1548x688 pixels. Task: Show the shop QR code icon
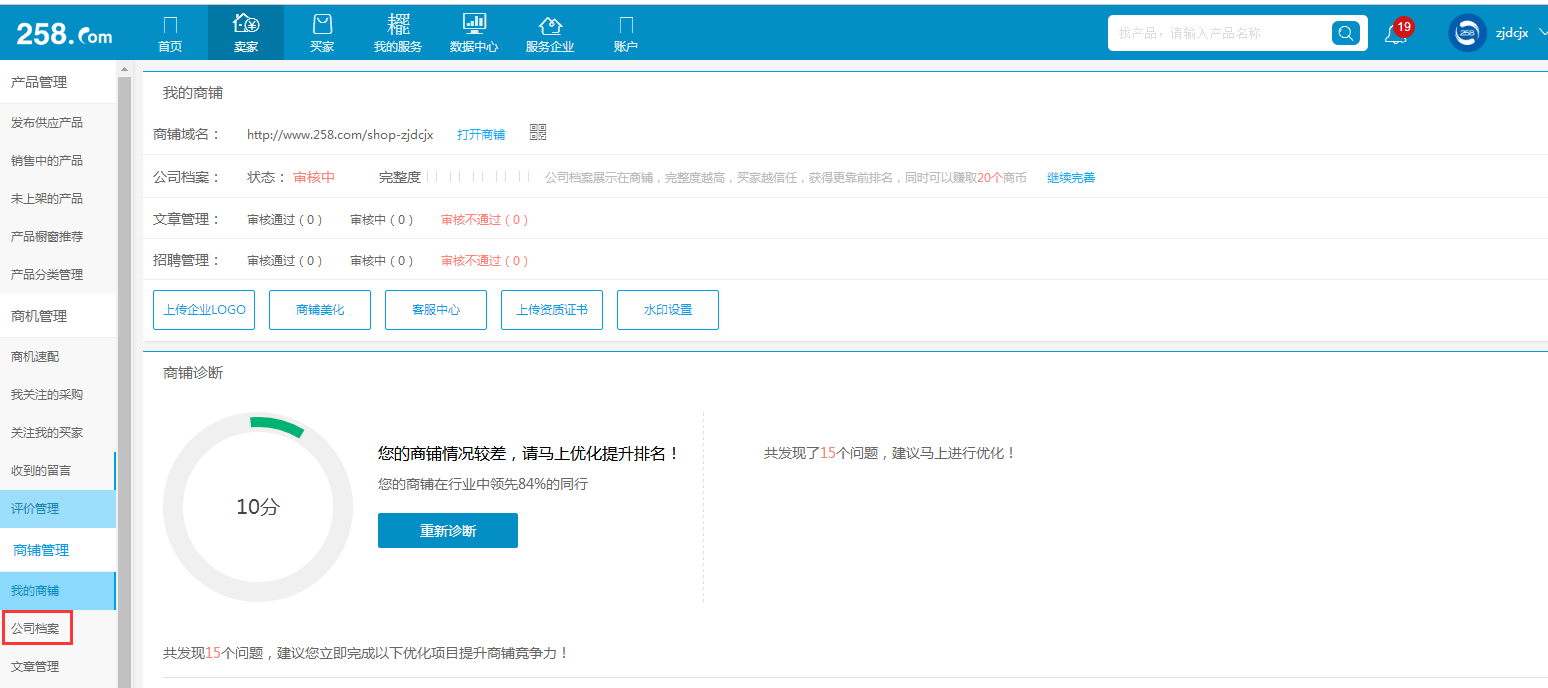tap(538, 133)
